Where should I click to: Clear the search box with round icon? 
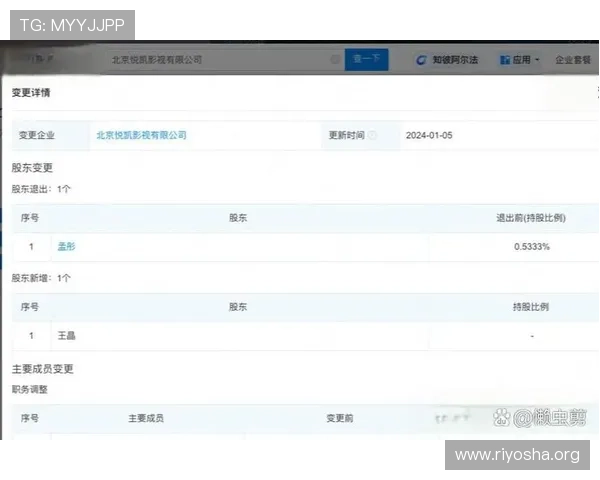[x=334, y=59]
